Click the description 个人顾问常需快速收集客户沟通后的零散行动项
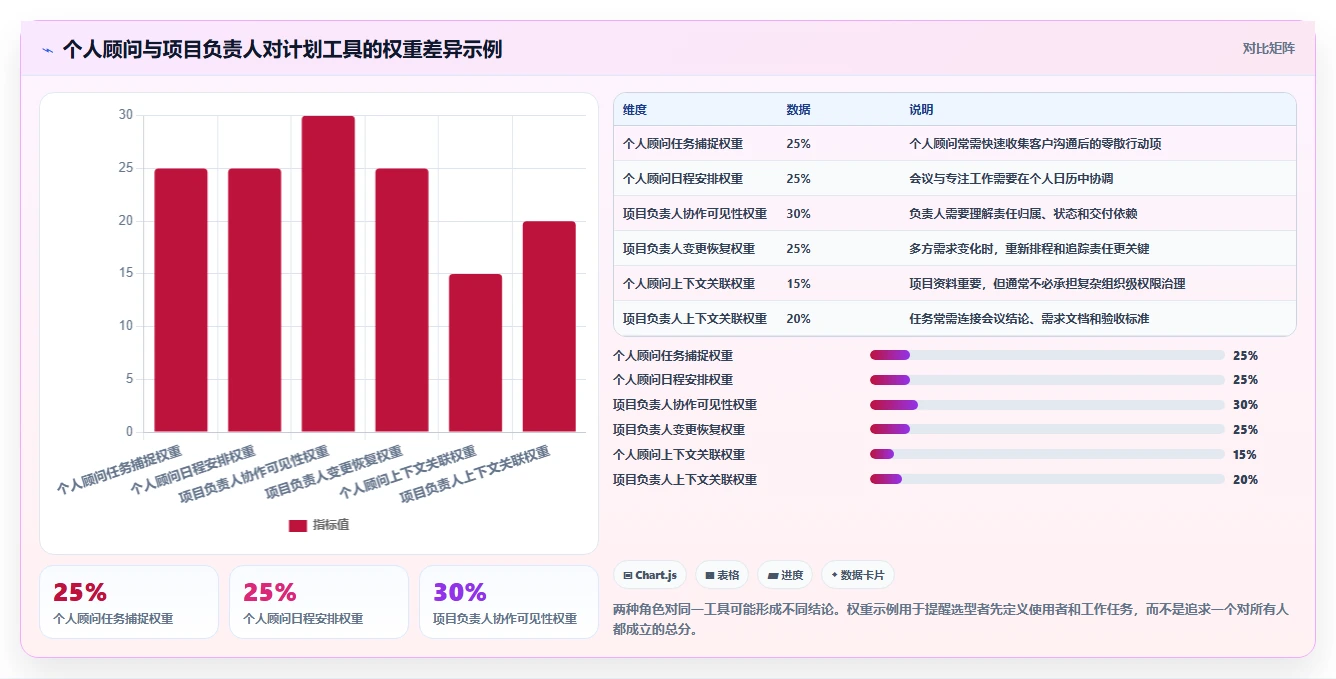Image resolution: width=1336 pixels, height=679 pixels. click(1035, 144)
